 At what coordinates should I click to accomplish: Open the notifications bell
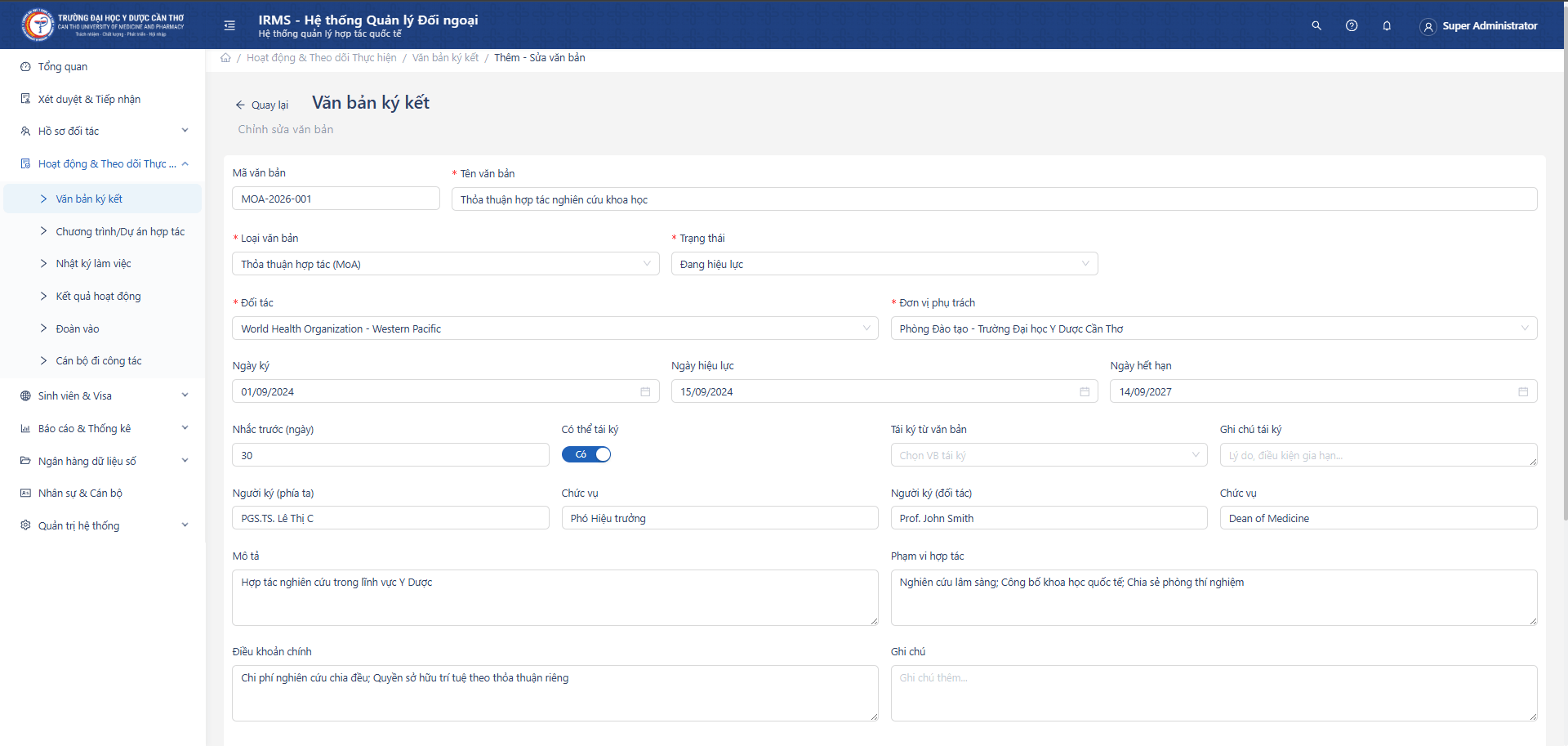coord(1386,26)
